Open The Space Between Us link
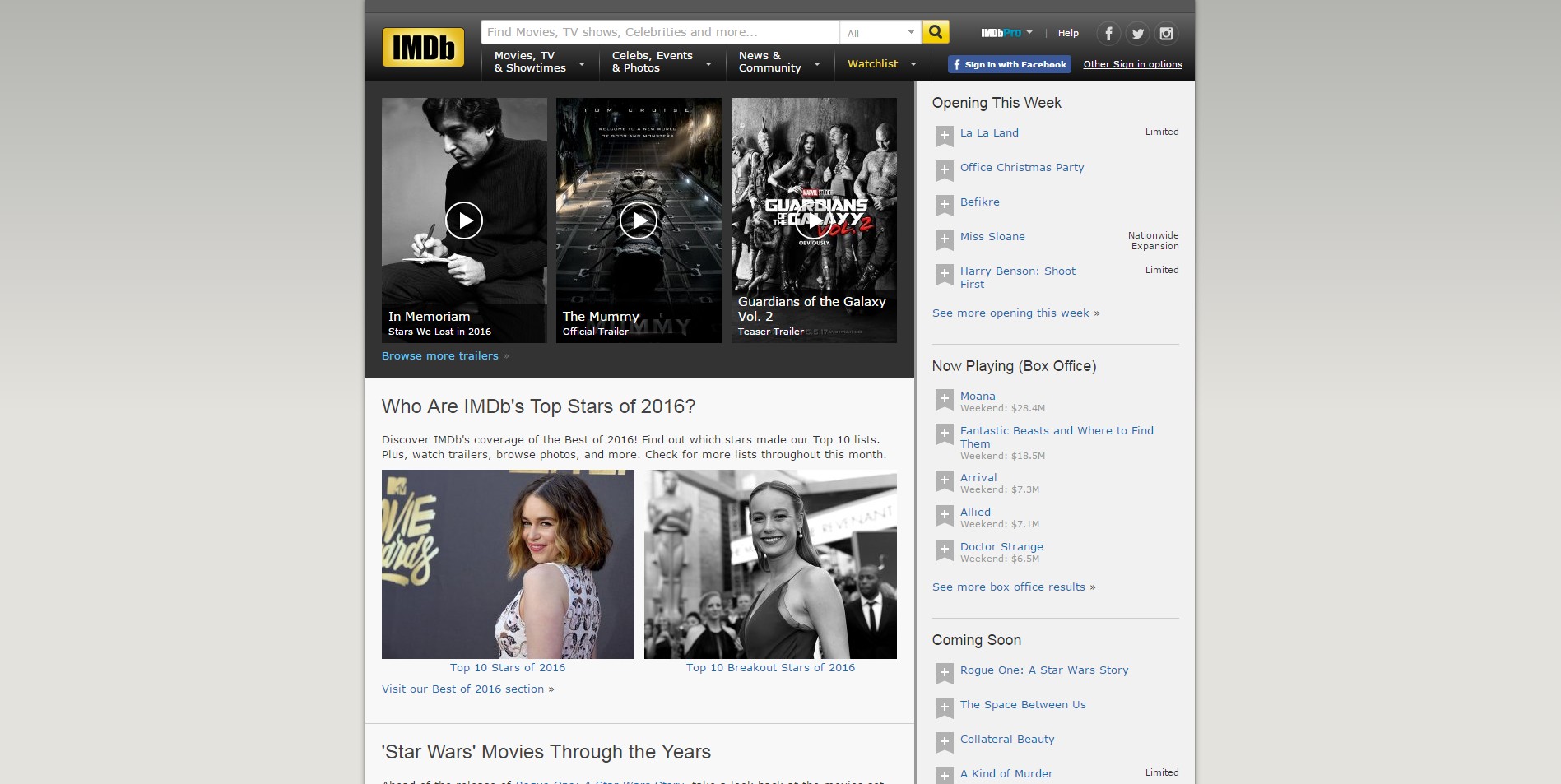Viewport: 1561px width, 784px height. coord(1023,704)
